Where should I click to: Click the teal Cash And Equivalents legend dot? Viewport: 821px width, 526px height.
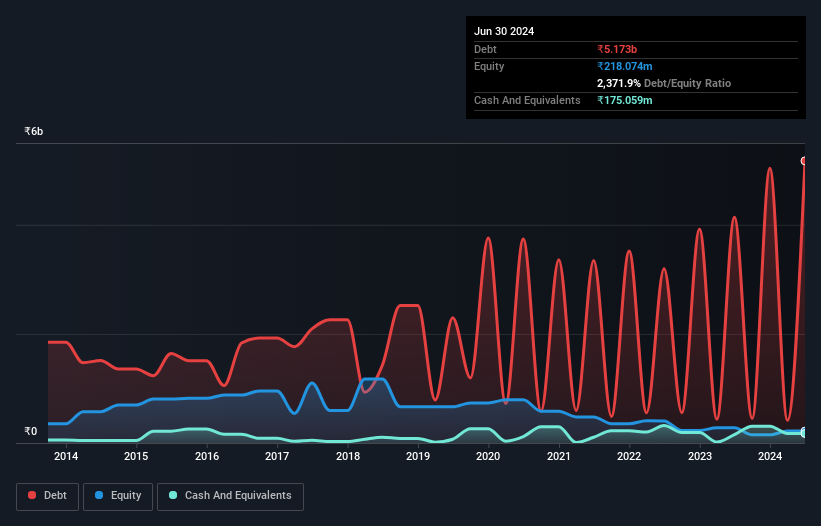click(x=173, y=495)
